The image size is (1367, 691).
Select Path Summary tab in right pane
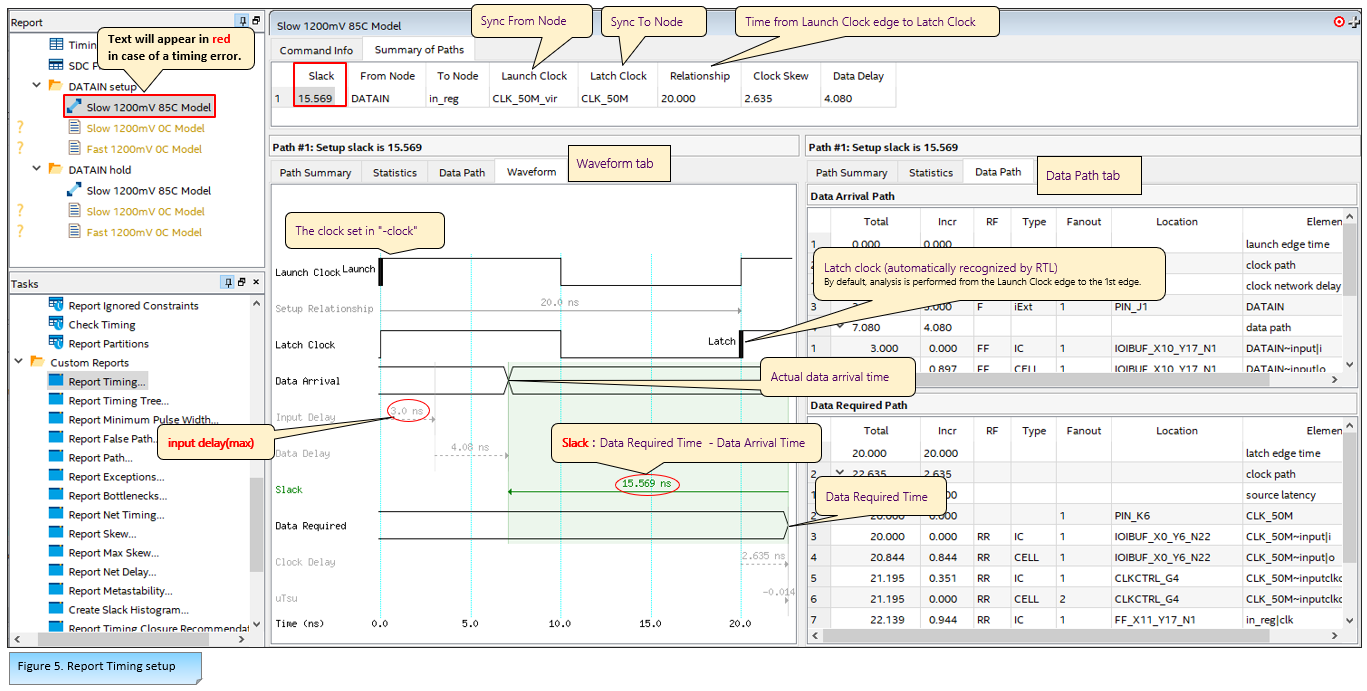[x=851, y=173]
